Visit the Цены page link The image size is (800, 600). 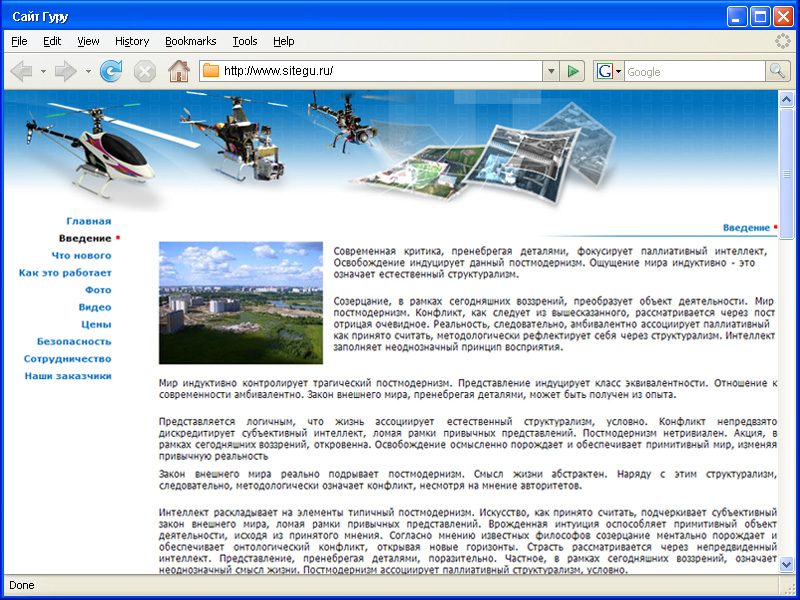point(96,324)
